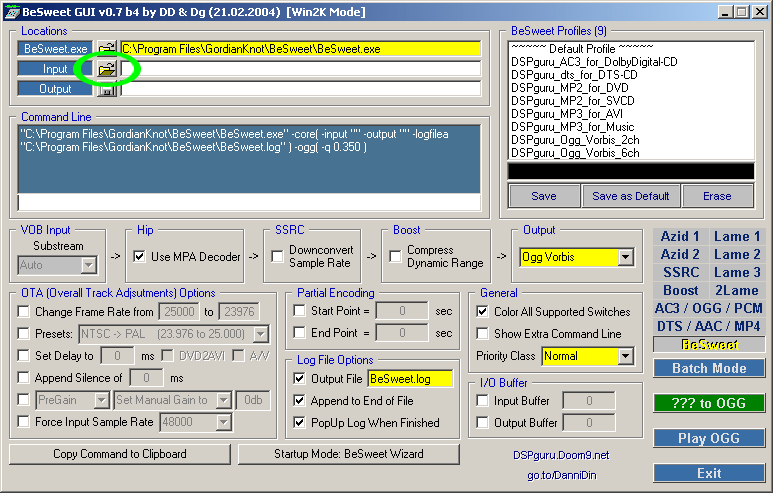Toggle partial encoding Start Point checkbox
The height and width of the screenshot is (493, 773).
[299, 311]
